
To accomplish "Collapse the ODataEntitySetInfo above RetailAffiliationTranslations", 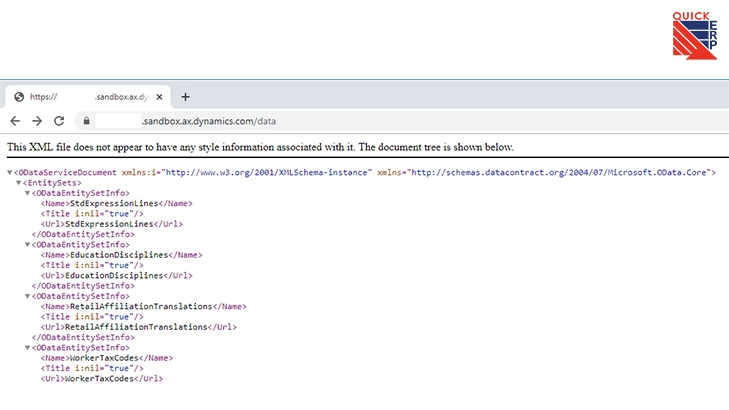I will (27, 296).
